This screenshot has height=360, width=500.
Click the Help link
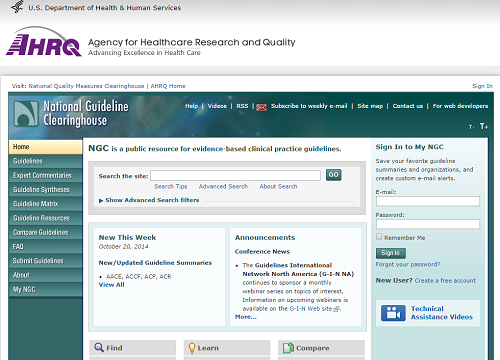pyautogui.click(x=191, y=106)
